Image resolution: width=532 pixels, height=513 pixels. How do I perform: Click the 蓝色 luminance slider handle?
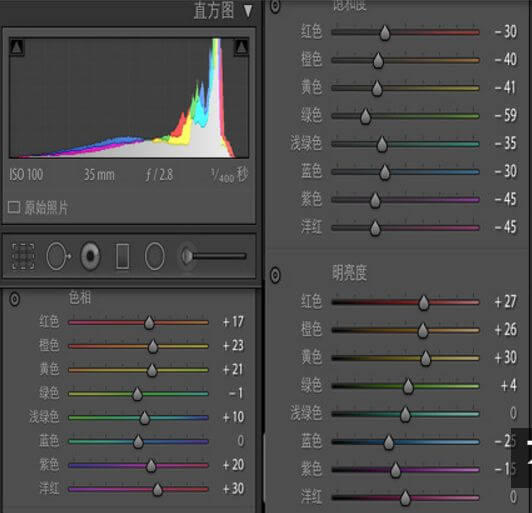(x=389, y=442)
